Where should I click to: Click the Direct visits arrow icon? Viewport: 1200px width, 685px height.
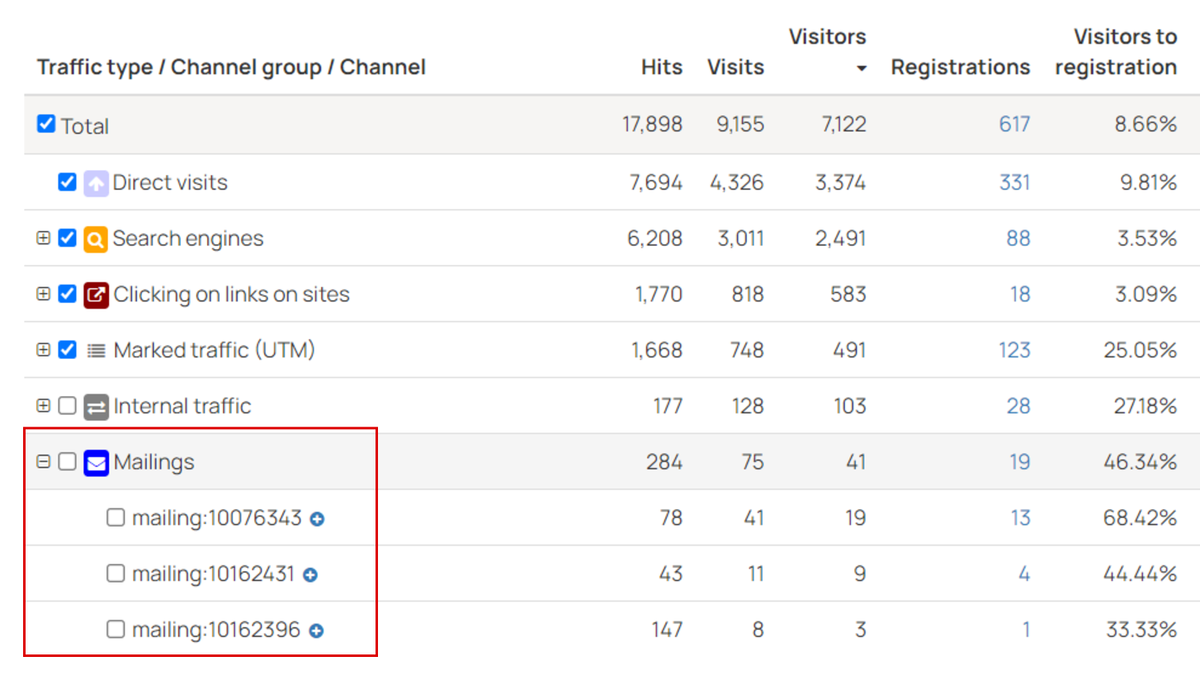(x=96, y=183)
